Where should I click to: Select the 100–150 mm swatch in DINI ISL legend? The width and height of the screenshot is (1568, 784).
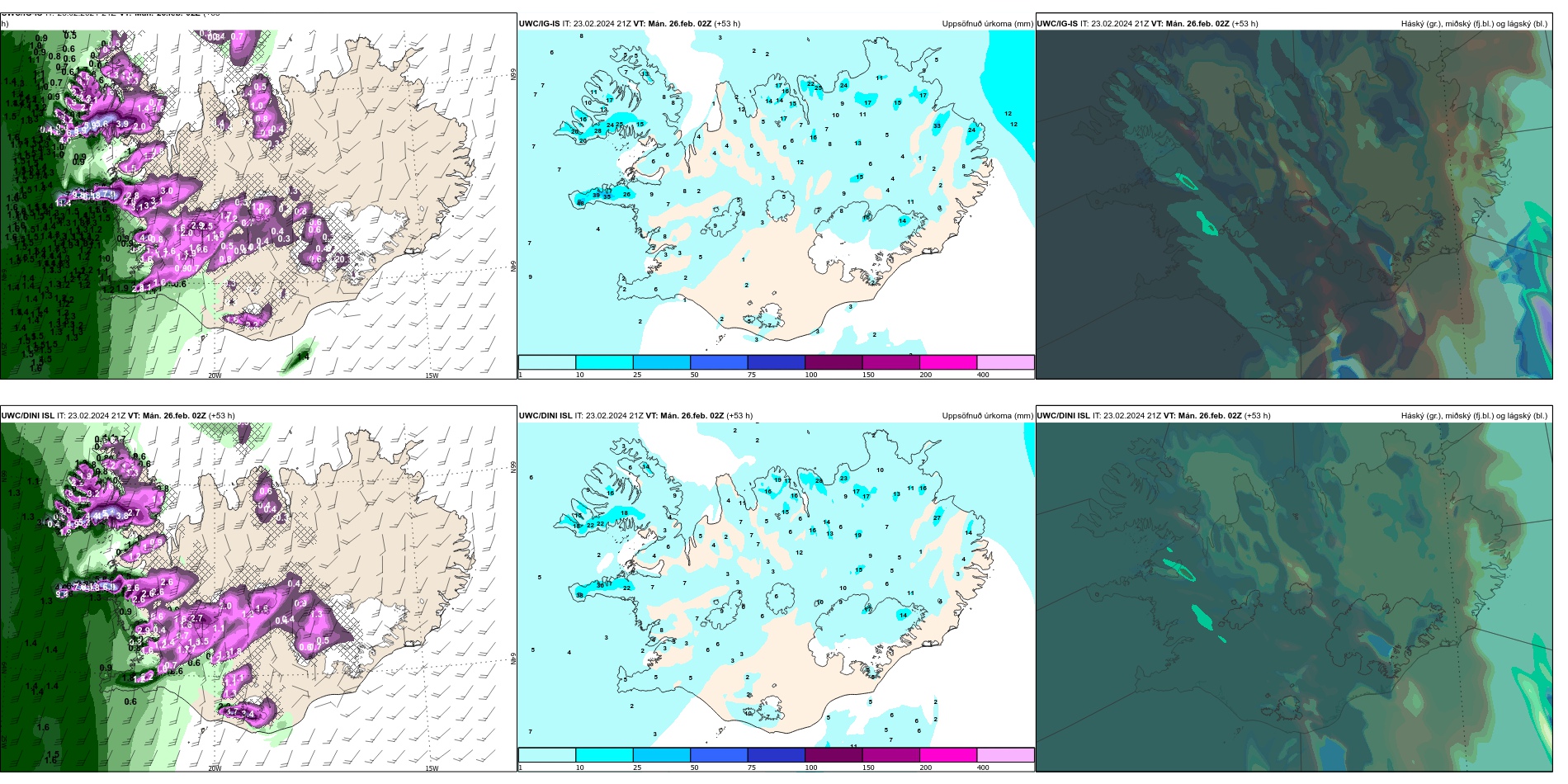[x=834, y=755]
